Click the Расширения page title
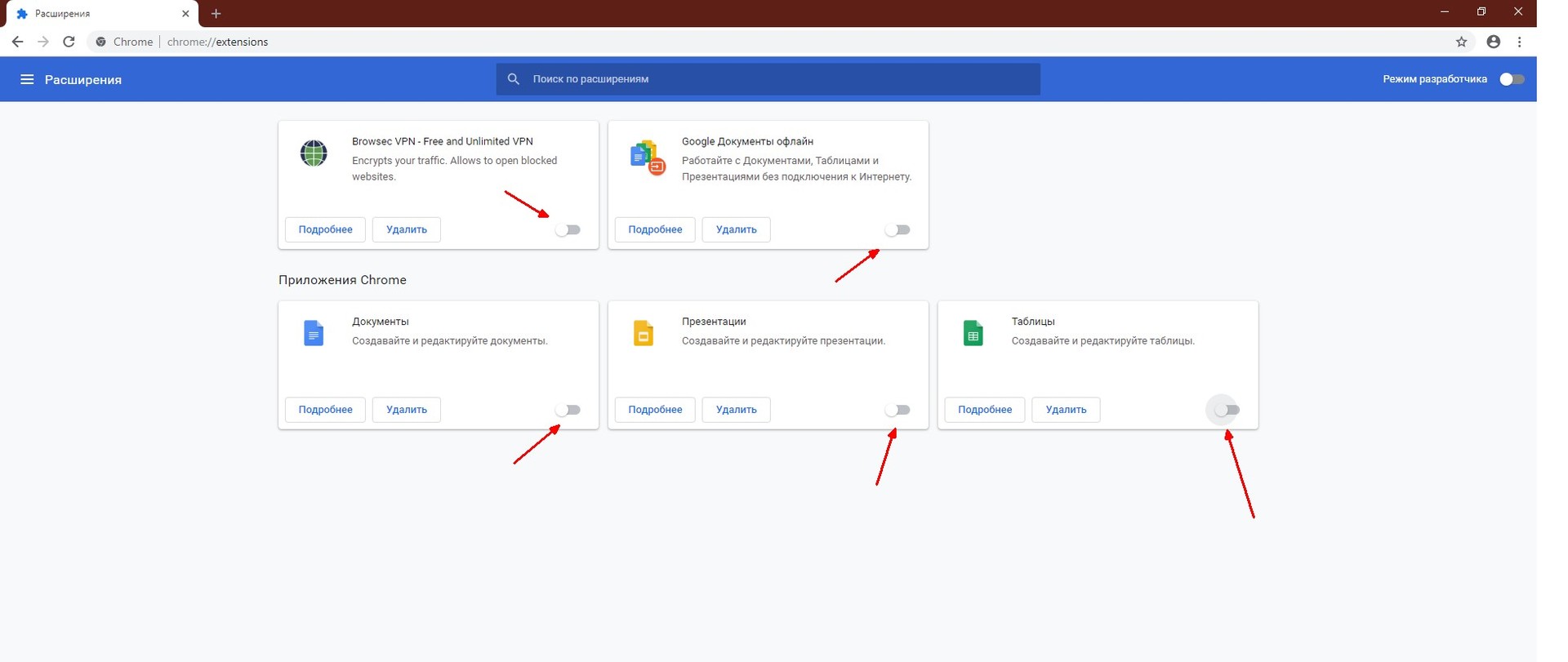This screenshot has height=662, width=1568. [x=83, y=80]
